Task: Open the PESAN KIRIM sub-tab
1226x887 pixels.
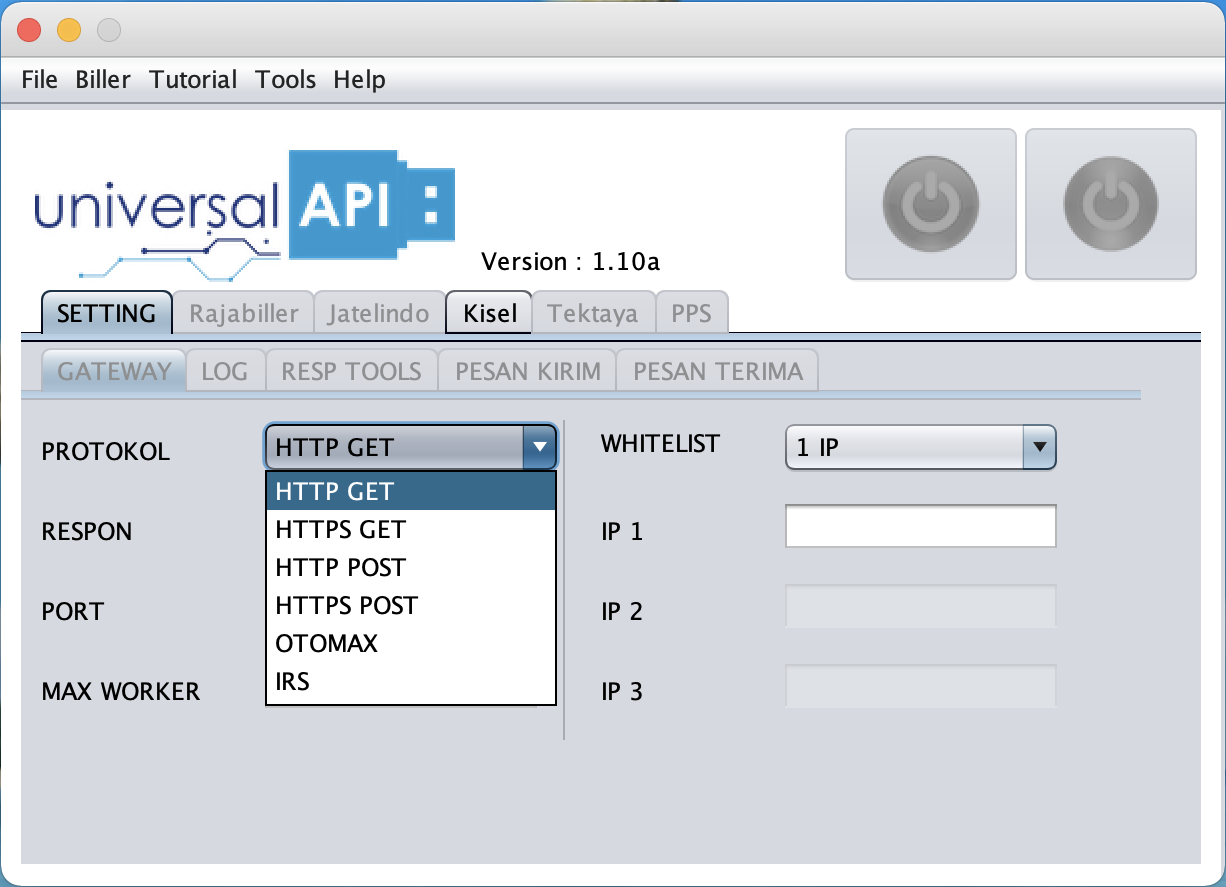Action: pos(528,371)
